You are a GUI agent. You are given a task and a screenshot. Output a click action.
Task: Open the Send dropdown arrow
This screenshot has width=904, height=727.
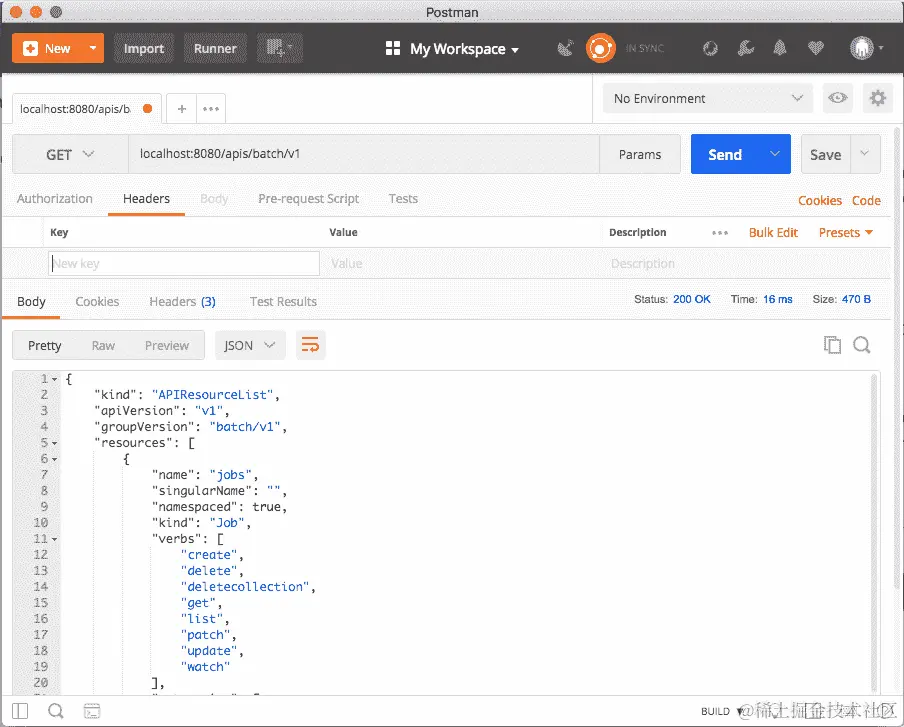(775, 154)
